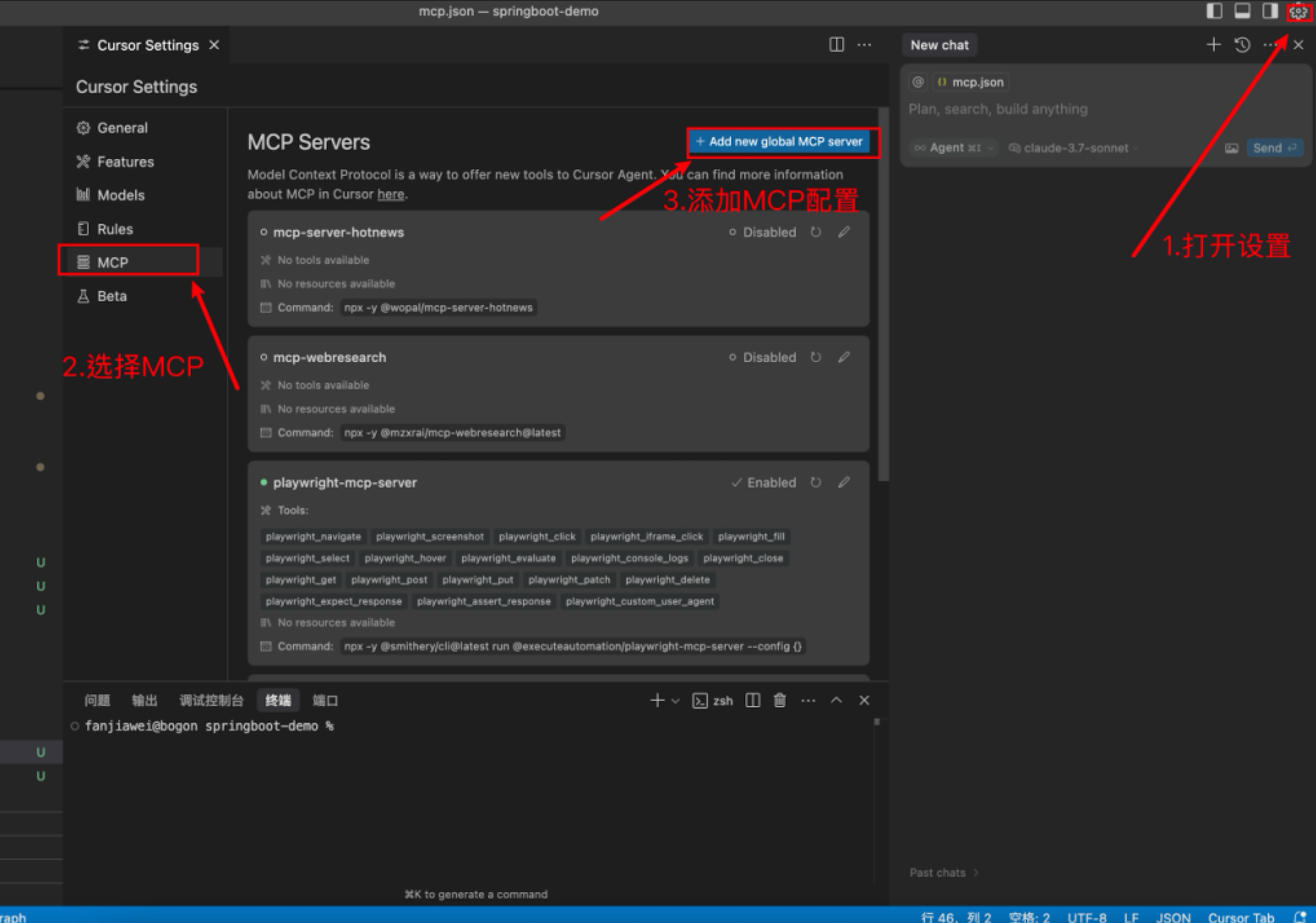Disable playwright-mcp-server Enabled toggle

(763, 482)
